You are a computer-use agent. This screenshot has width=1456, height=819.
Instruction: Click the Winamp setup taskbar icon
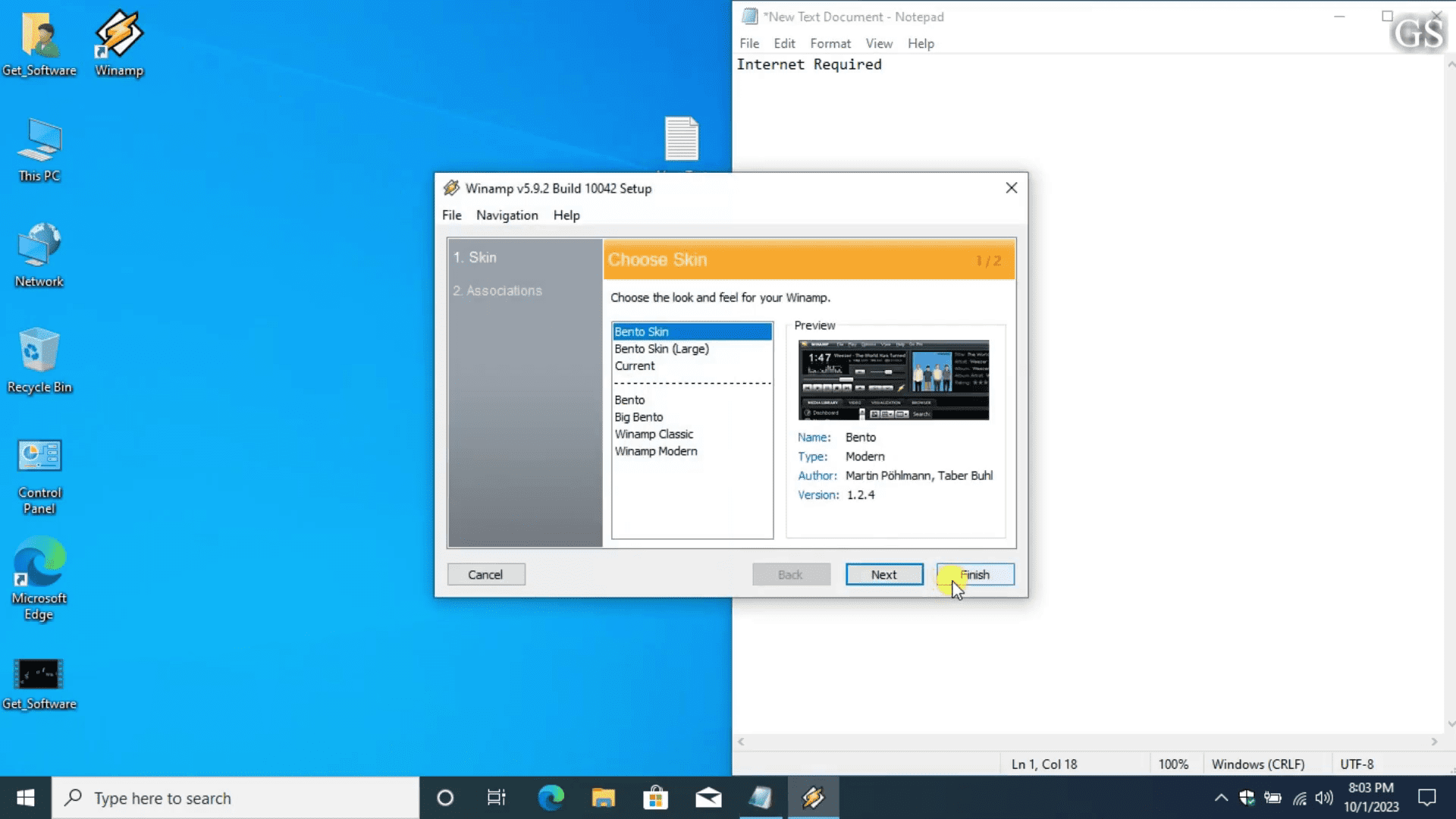tap(813, 798)
